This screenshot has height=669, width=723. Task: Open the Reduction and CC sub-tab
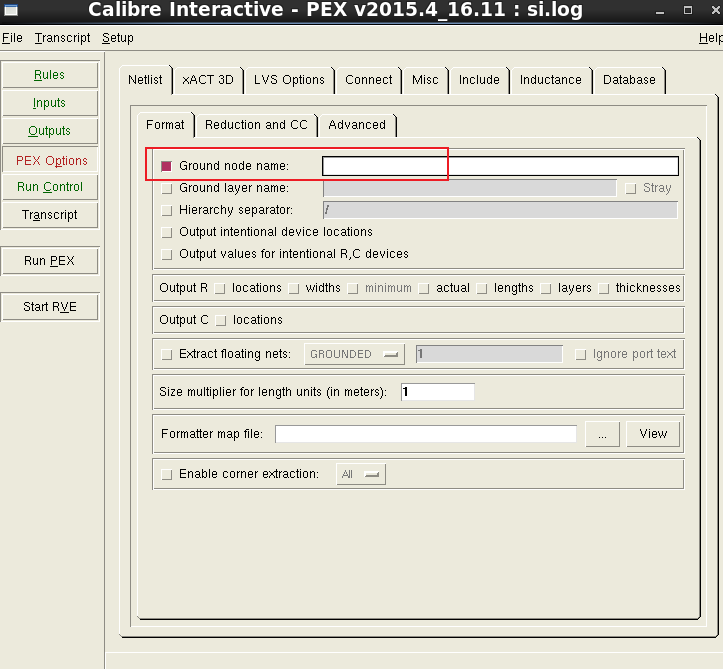click(256, 125)
